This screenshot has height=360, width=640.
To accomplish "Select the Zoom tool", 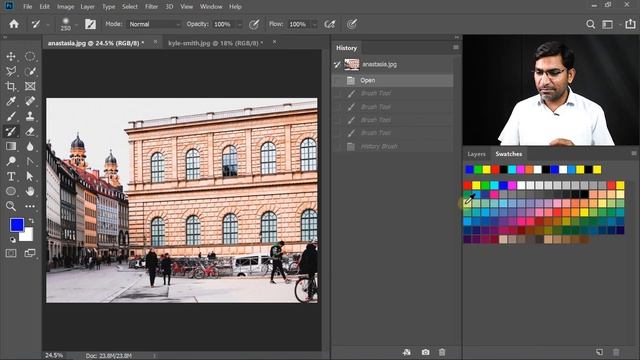I will (x=11, y=206).
